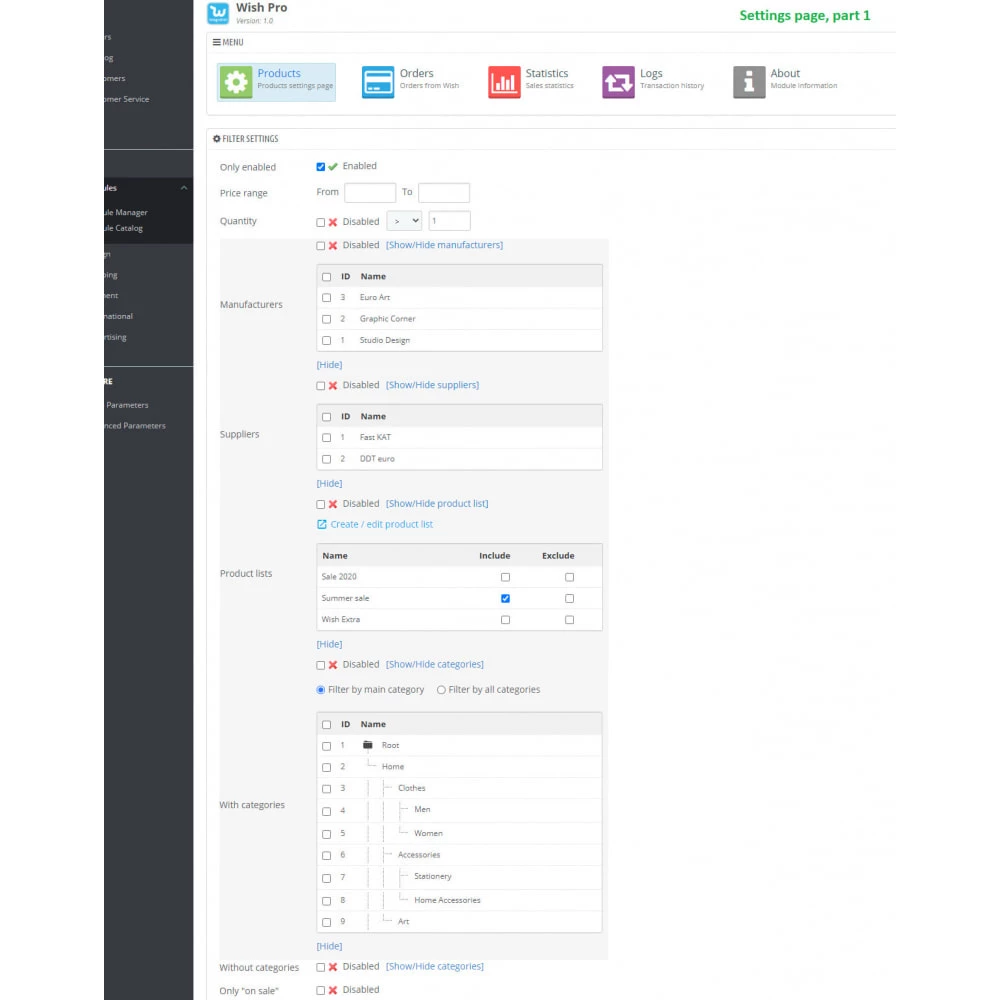Click Show/Hide manufacturers link
1000x1000 pixels.
point(445,245)
